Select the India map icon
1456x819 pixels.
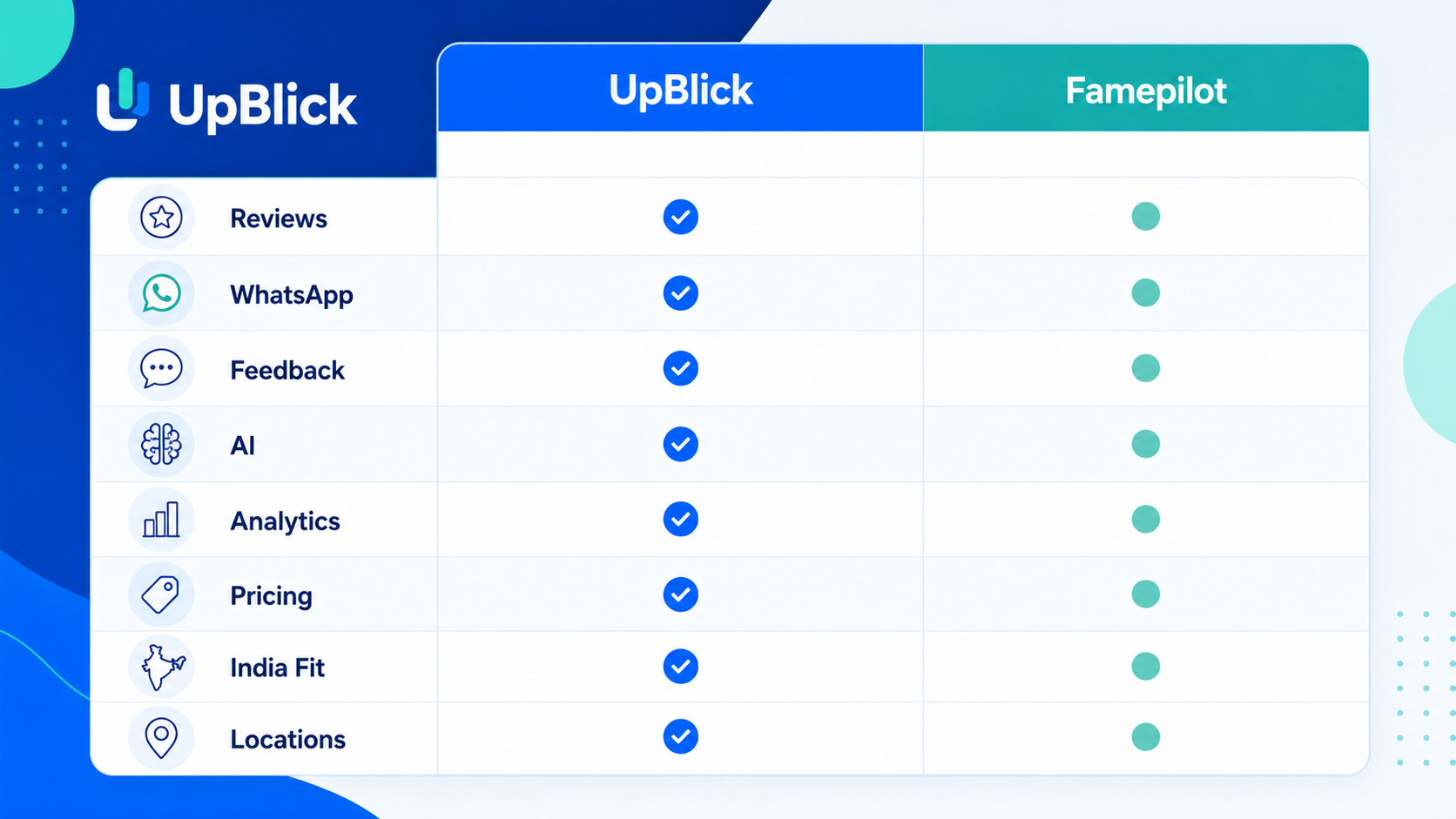pos(163,668)
